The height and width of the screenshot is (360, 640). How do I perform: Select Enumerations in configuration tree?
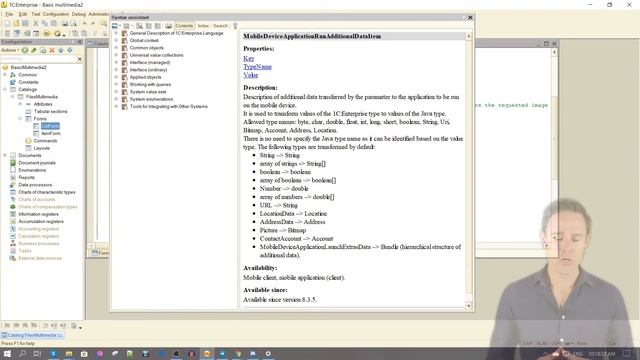[x=32, y=170]
